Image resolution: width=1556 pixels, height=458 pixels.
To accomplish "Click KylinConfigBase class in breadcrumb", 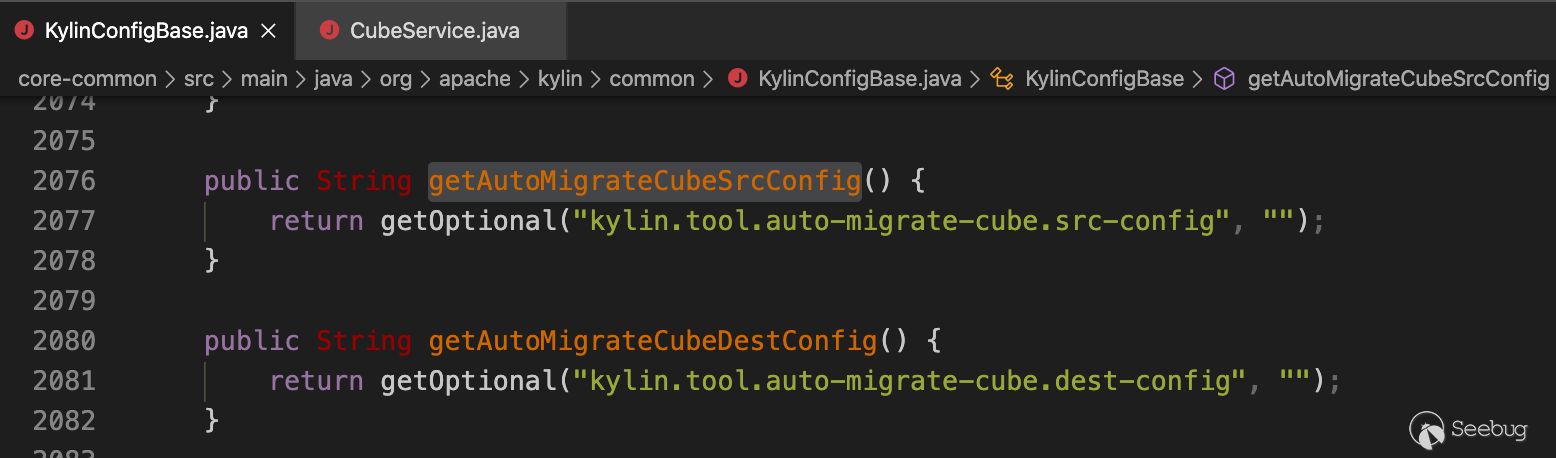I will 1104,79.
